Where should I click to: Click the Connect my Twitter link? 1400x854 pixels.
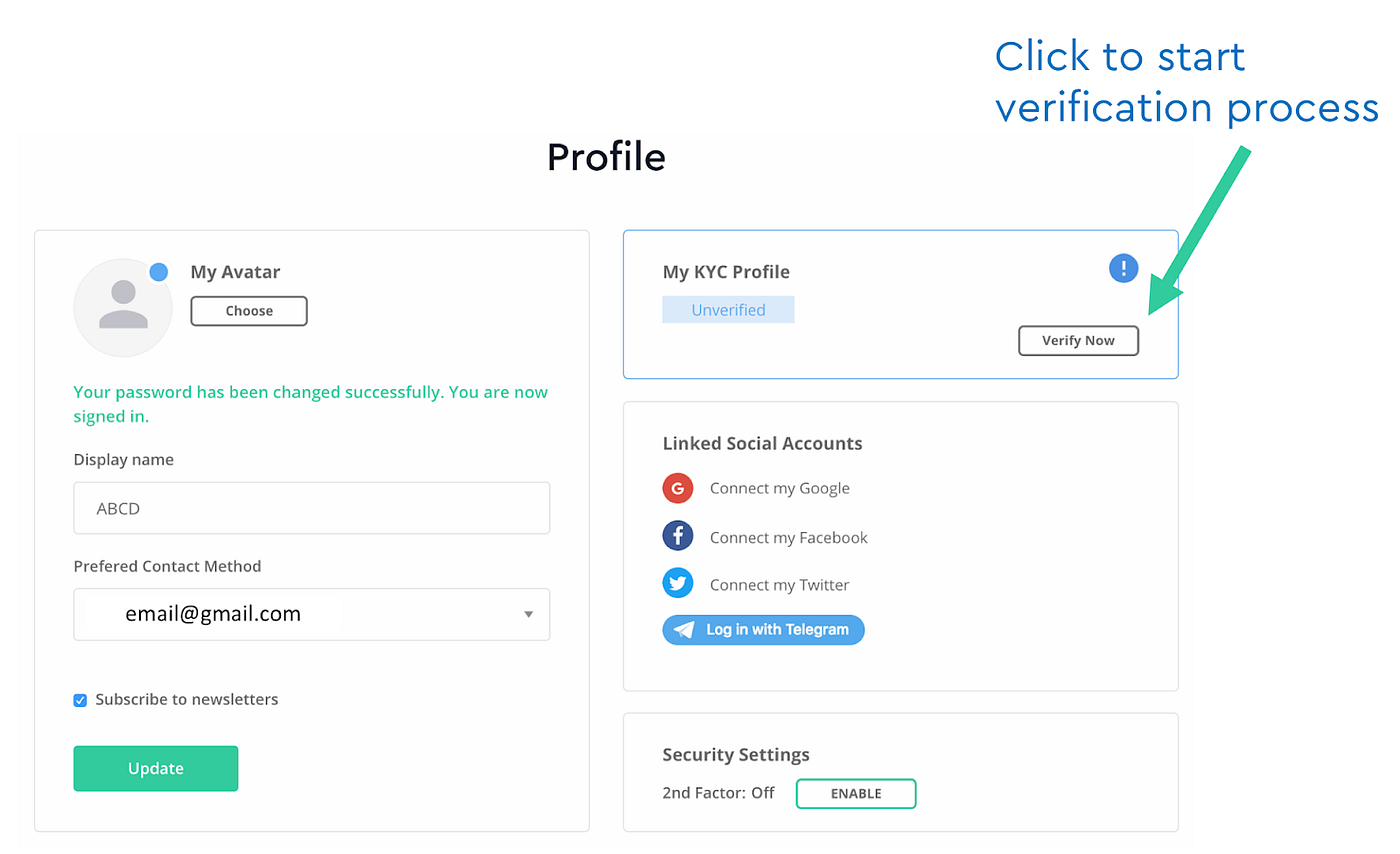780,584
